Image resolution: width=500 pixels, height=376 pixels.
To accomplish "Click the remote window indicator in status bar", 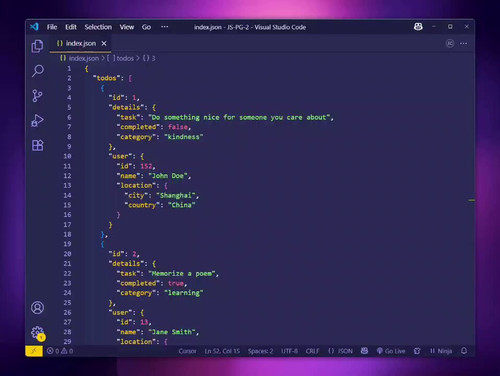I will [x=34, y=351].
